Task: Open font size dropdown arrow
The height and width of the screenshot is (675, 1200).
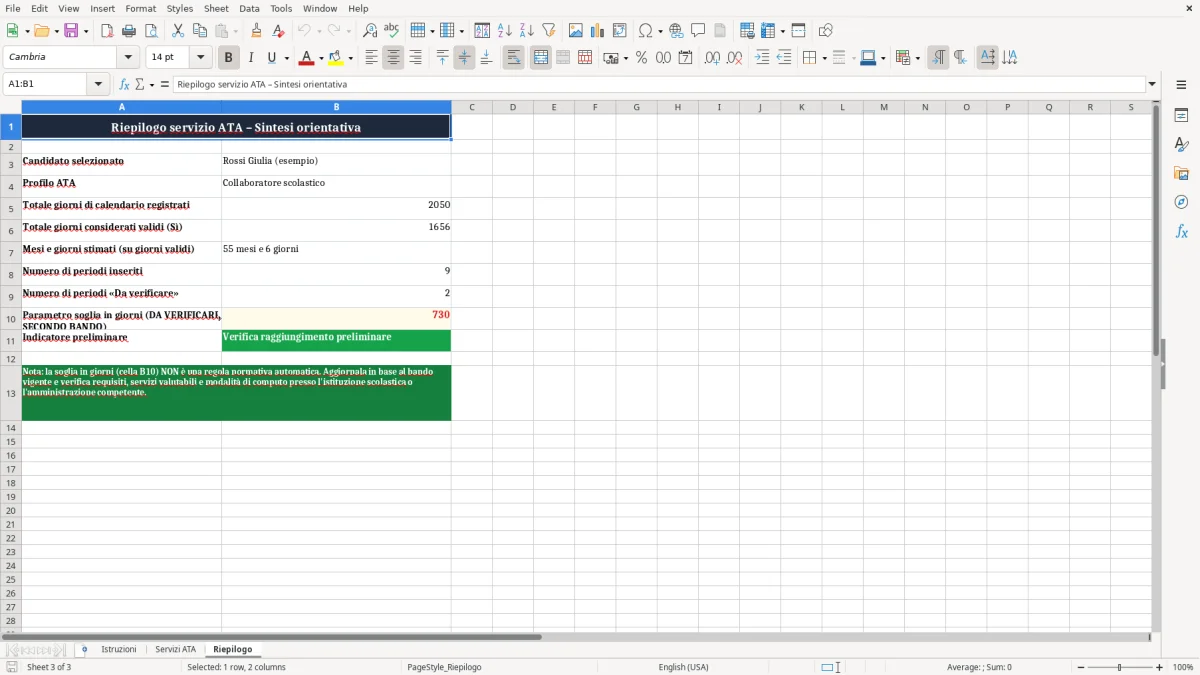Action: coord(200,58)
